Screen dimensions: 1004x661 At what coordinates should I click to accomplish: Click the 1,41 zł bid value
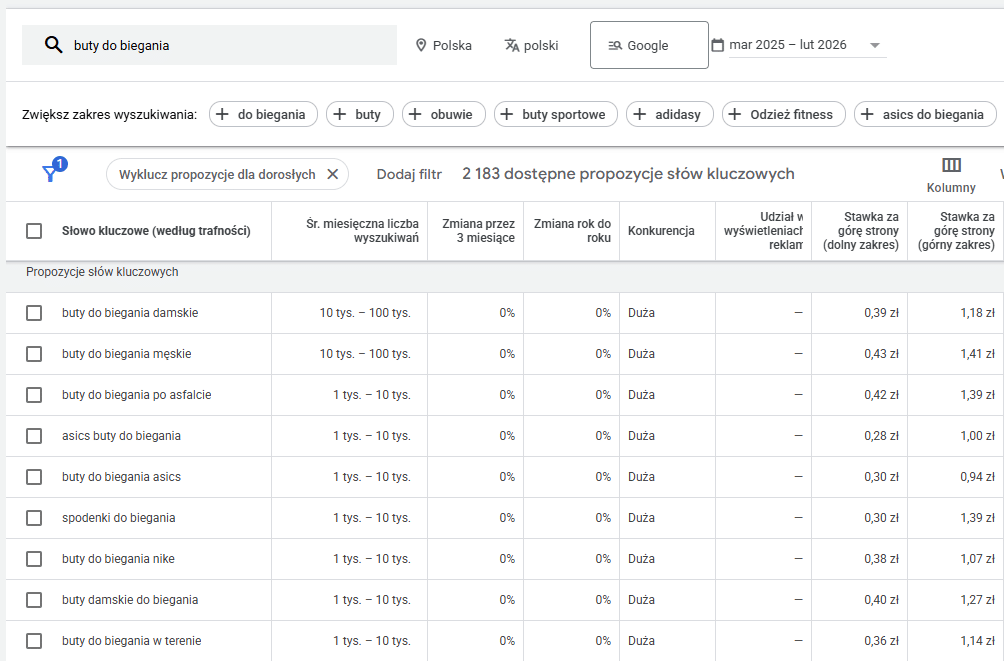(x=978, y=354)
